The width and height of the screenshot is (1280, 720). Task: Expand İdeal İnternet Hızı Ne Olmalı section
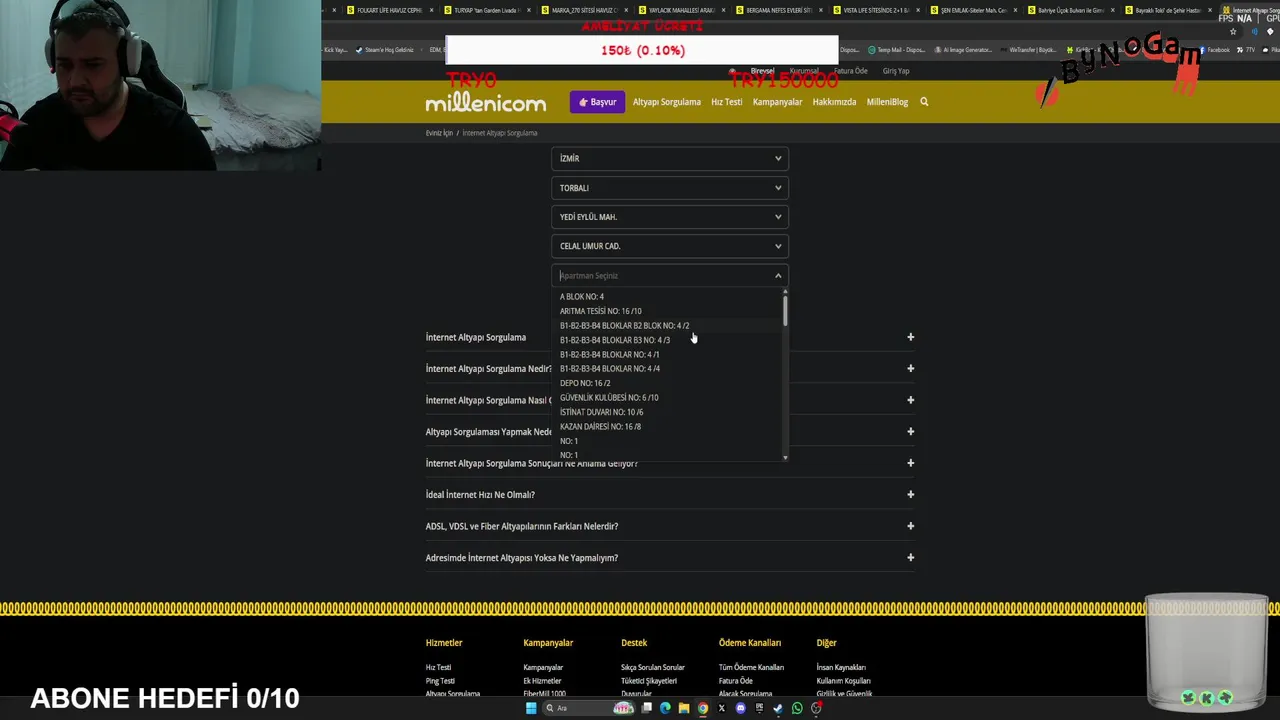[670, 494]
